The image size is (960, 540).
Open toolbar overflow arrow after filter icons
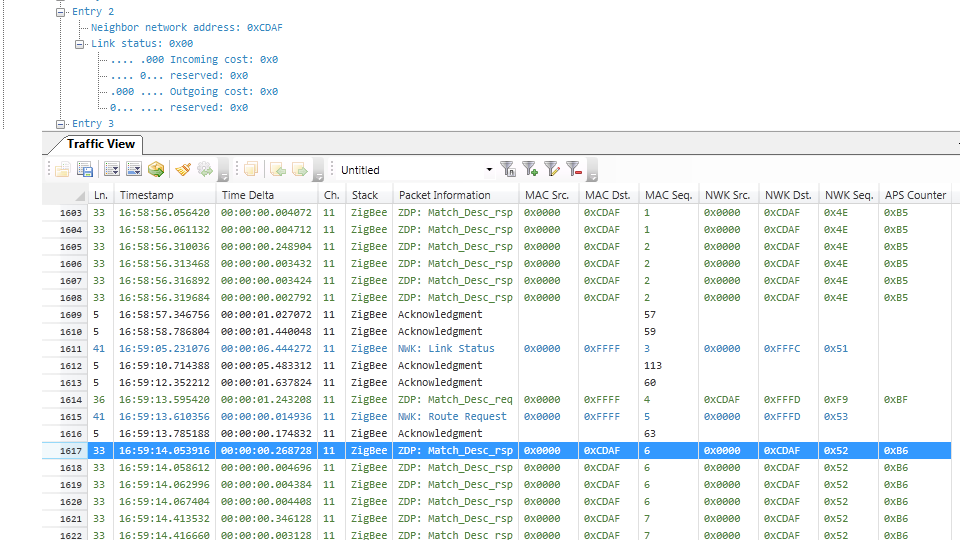click(592, 170)
